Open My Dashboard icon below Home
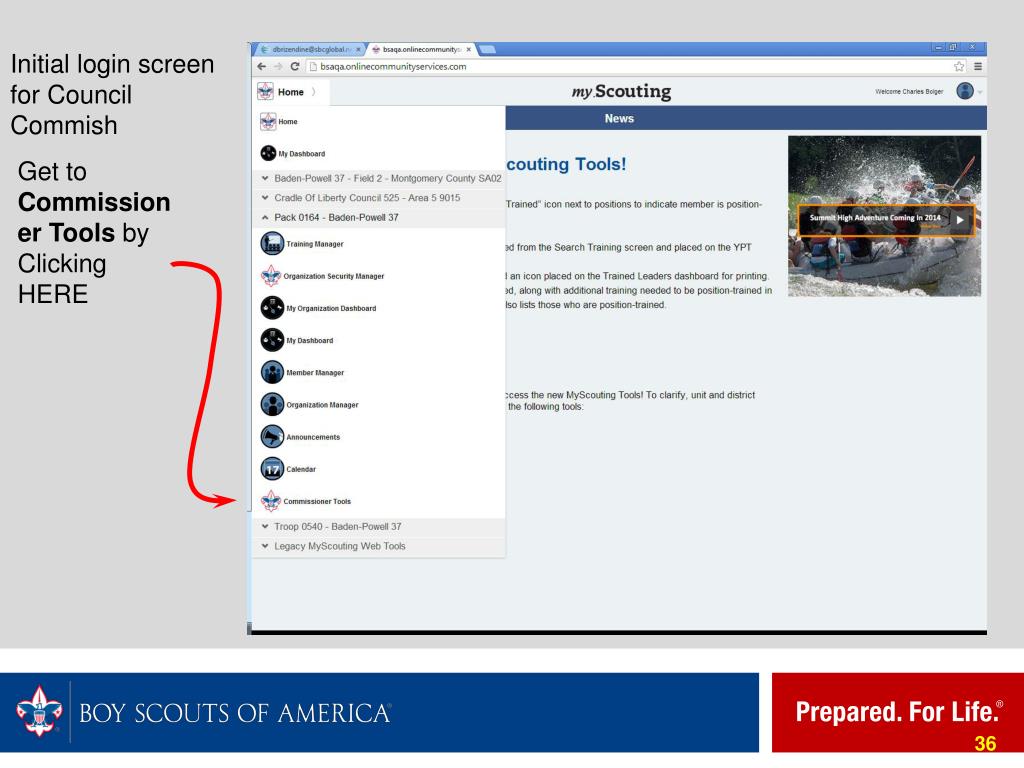Image resolution: width=1024 pixels, height=768 pixels. pyautogui.click(x=268, y=153)
